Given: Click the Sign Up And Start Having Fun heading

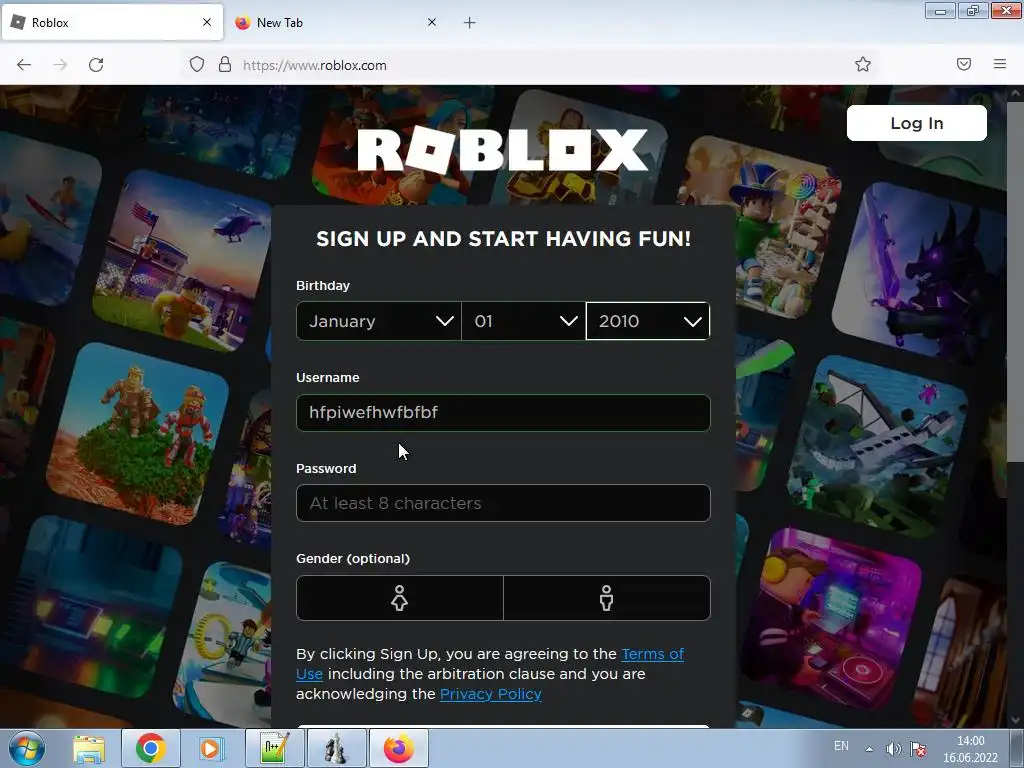Looking at the screenshot, I should [503, 239].
